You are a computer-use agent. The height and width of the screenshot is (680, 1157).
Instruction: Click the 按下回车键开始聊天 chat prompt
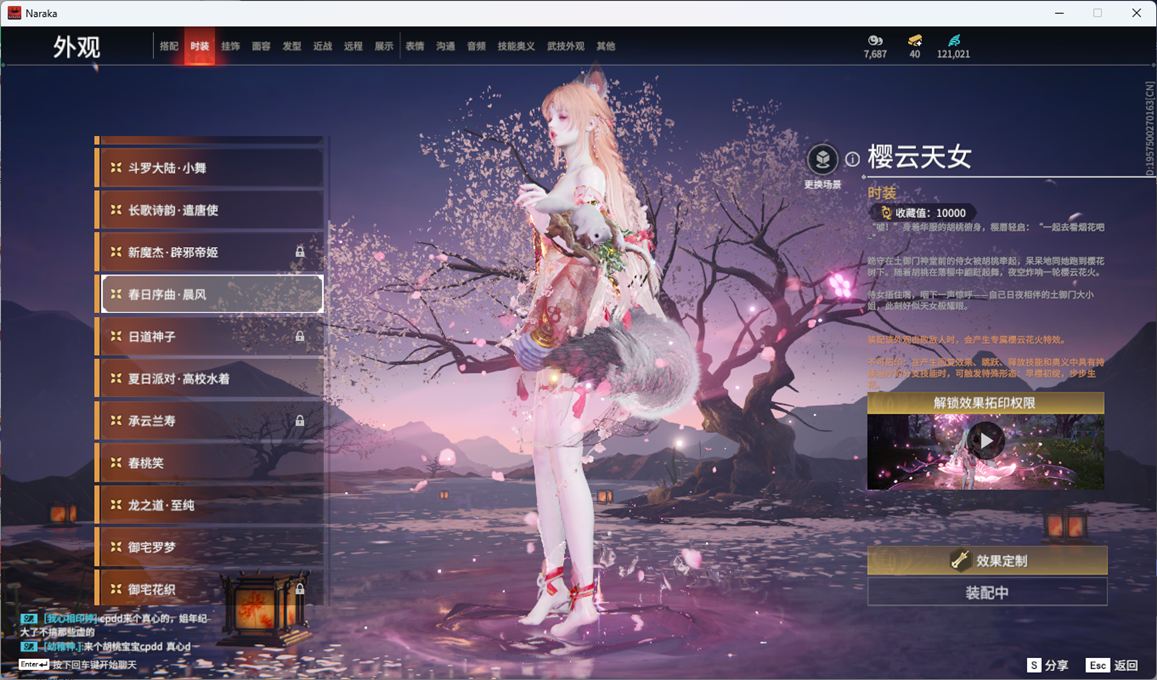(x=94, y=665)
